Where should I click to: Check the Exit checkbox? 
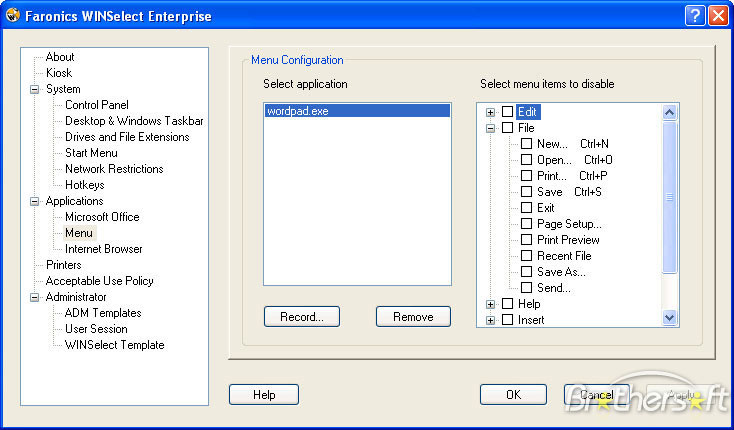527,208
